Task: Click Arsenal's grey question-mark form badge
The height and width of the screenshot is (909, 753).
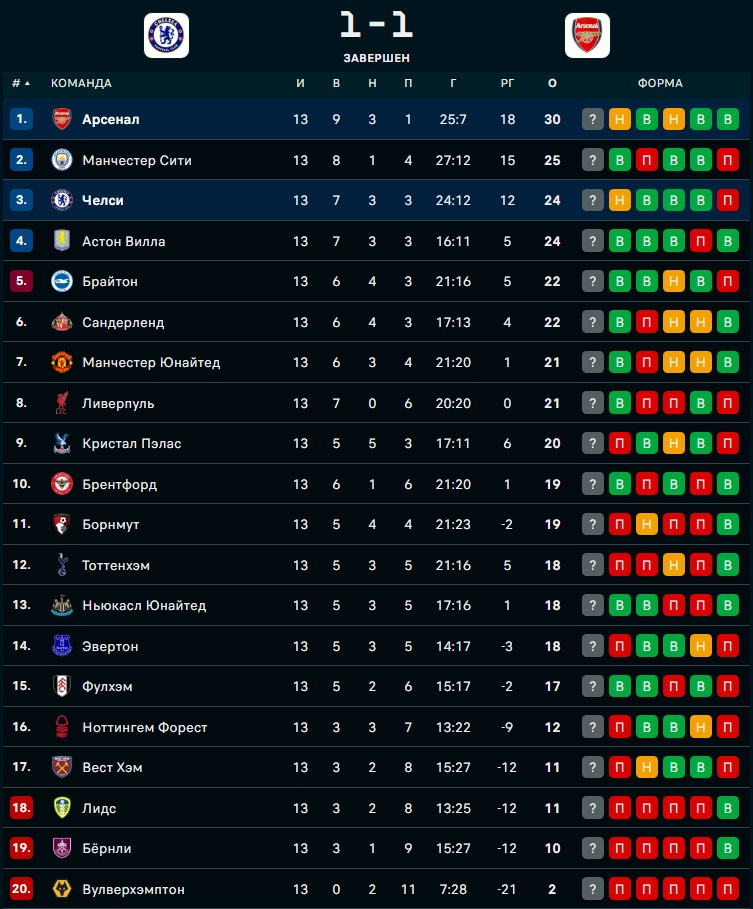Action: coord(593,120)
